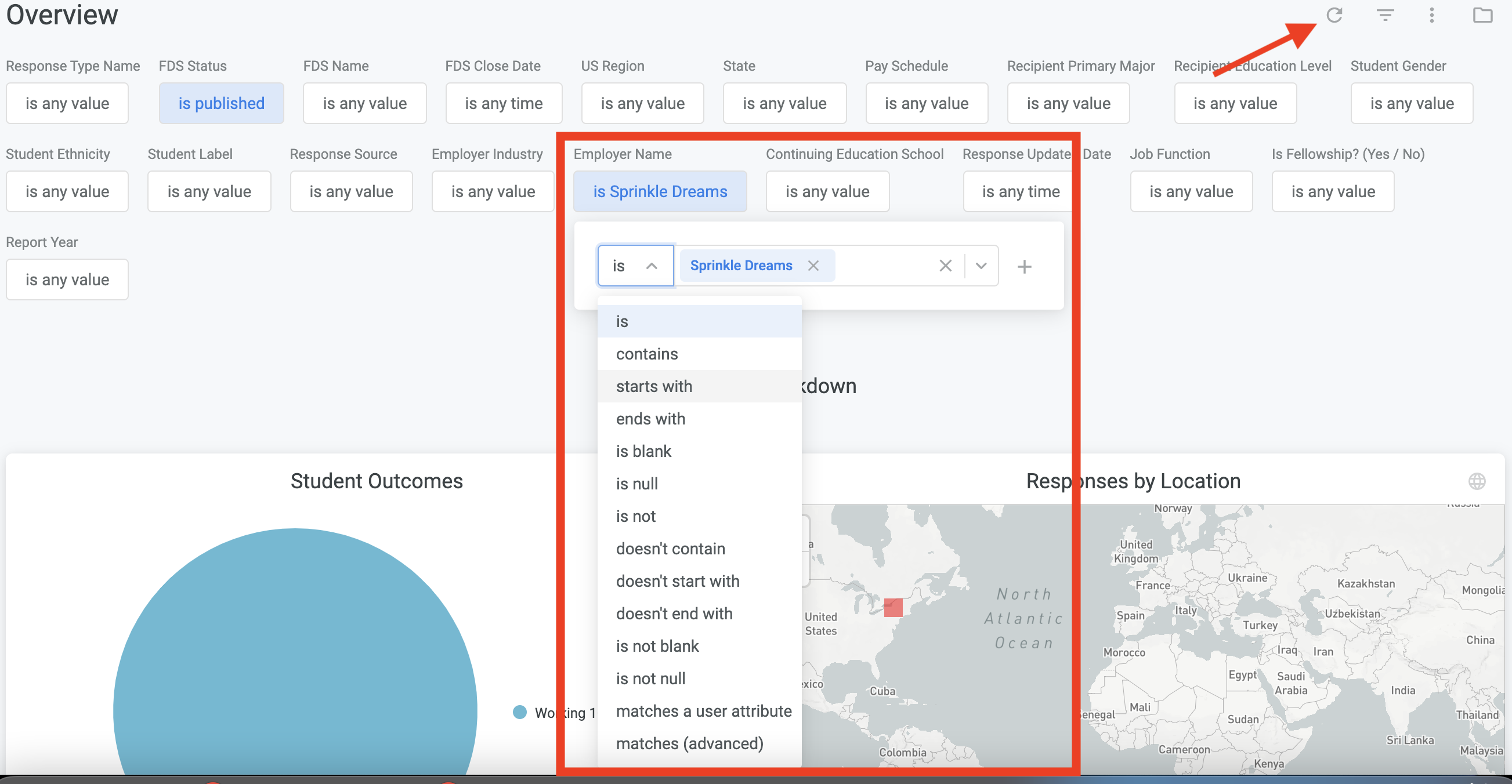Open FDS Close Date 'is any time' filter
Viewport: 1512px width, 784px height.
tap(504, 103)
